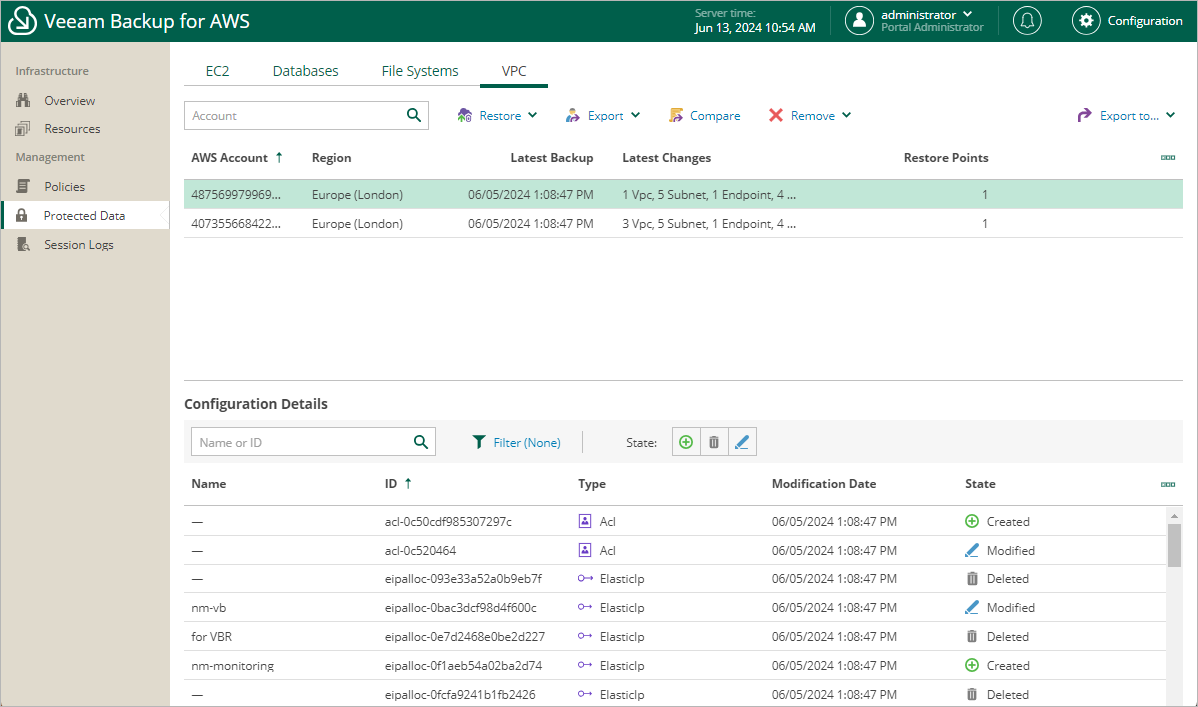Image resolution: width=1198 pixels, height=707 pixels.
Task: Open Filter (None) options
Action: (516, 442)
